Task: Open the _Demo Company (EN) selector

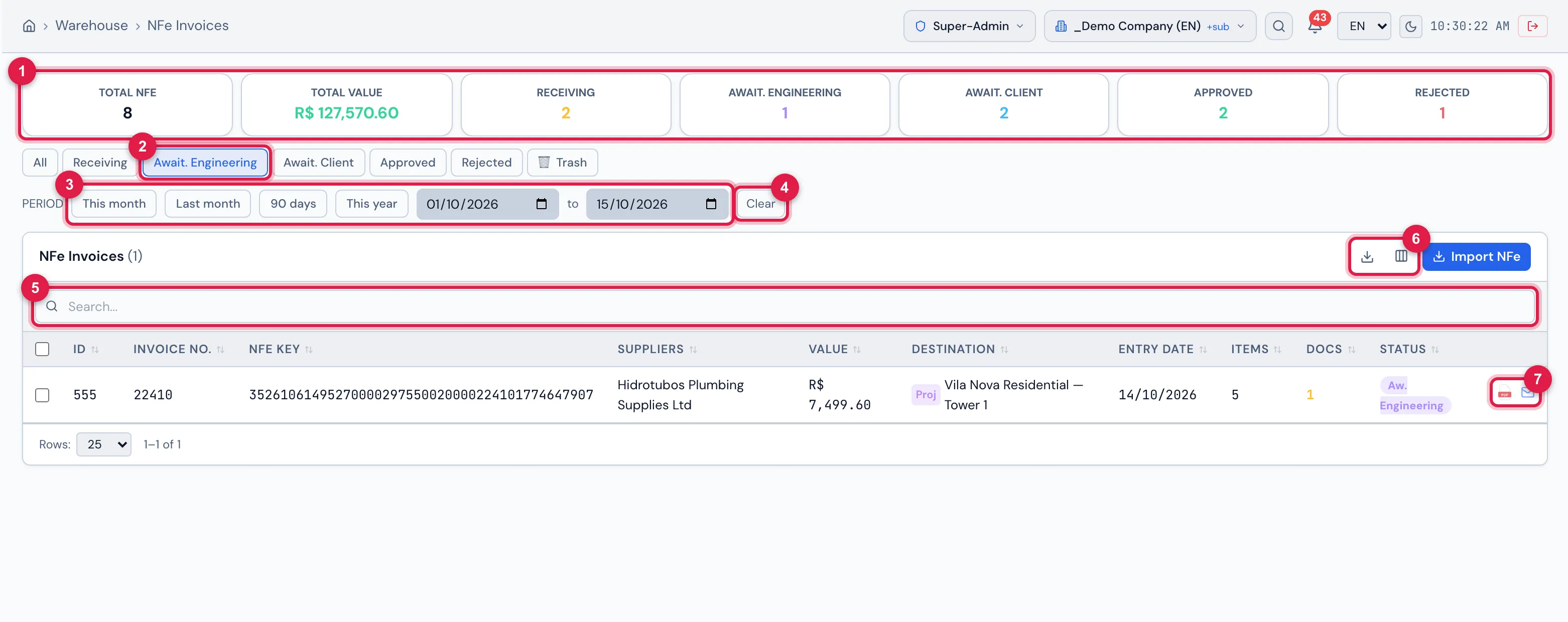Action: (1150, 26)
